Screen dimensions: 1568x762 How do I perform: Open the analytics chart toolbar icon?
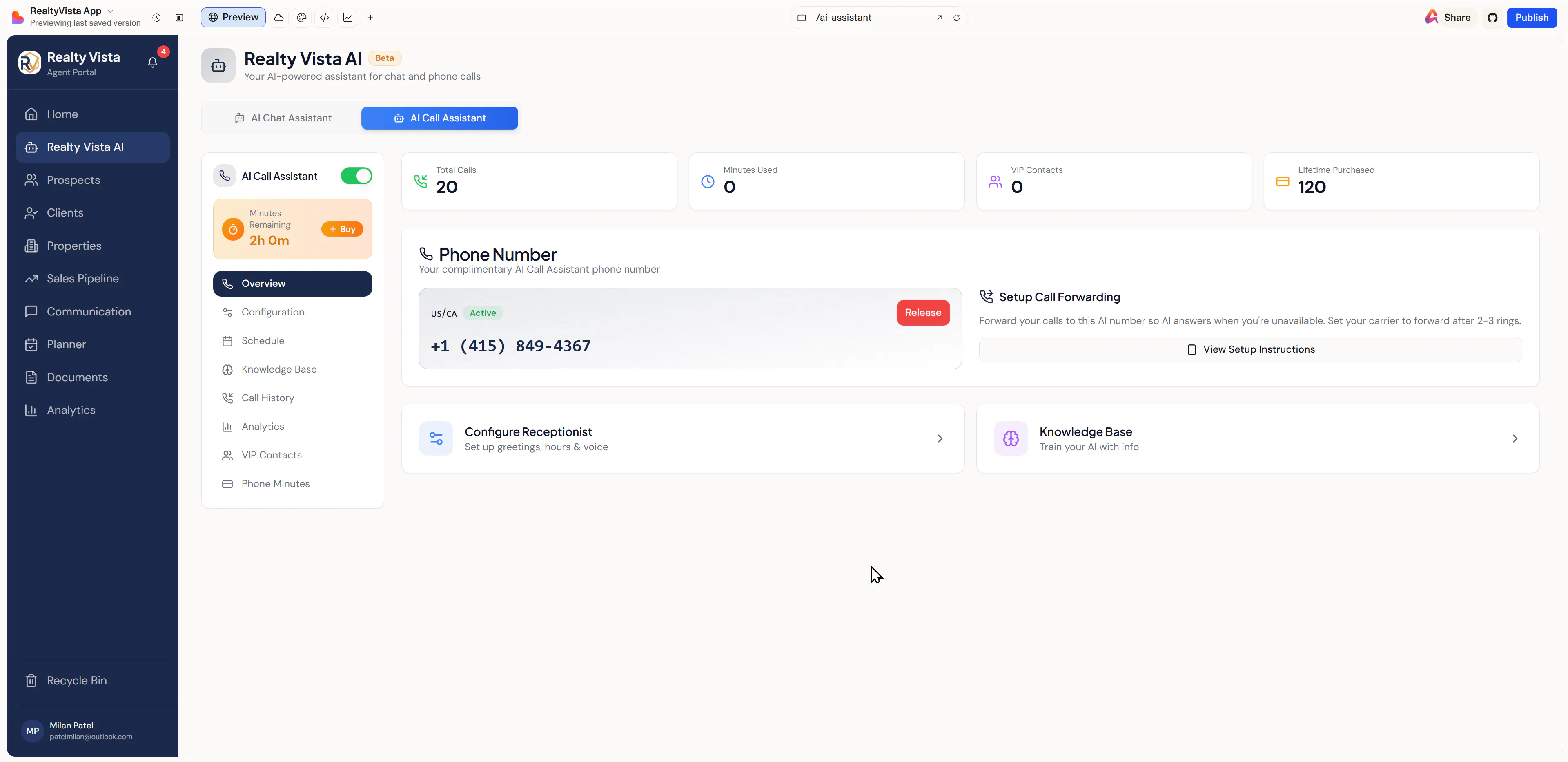coord(347,18)
